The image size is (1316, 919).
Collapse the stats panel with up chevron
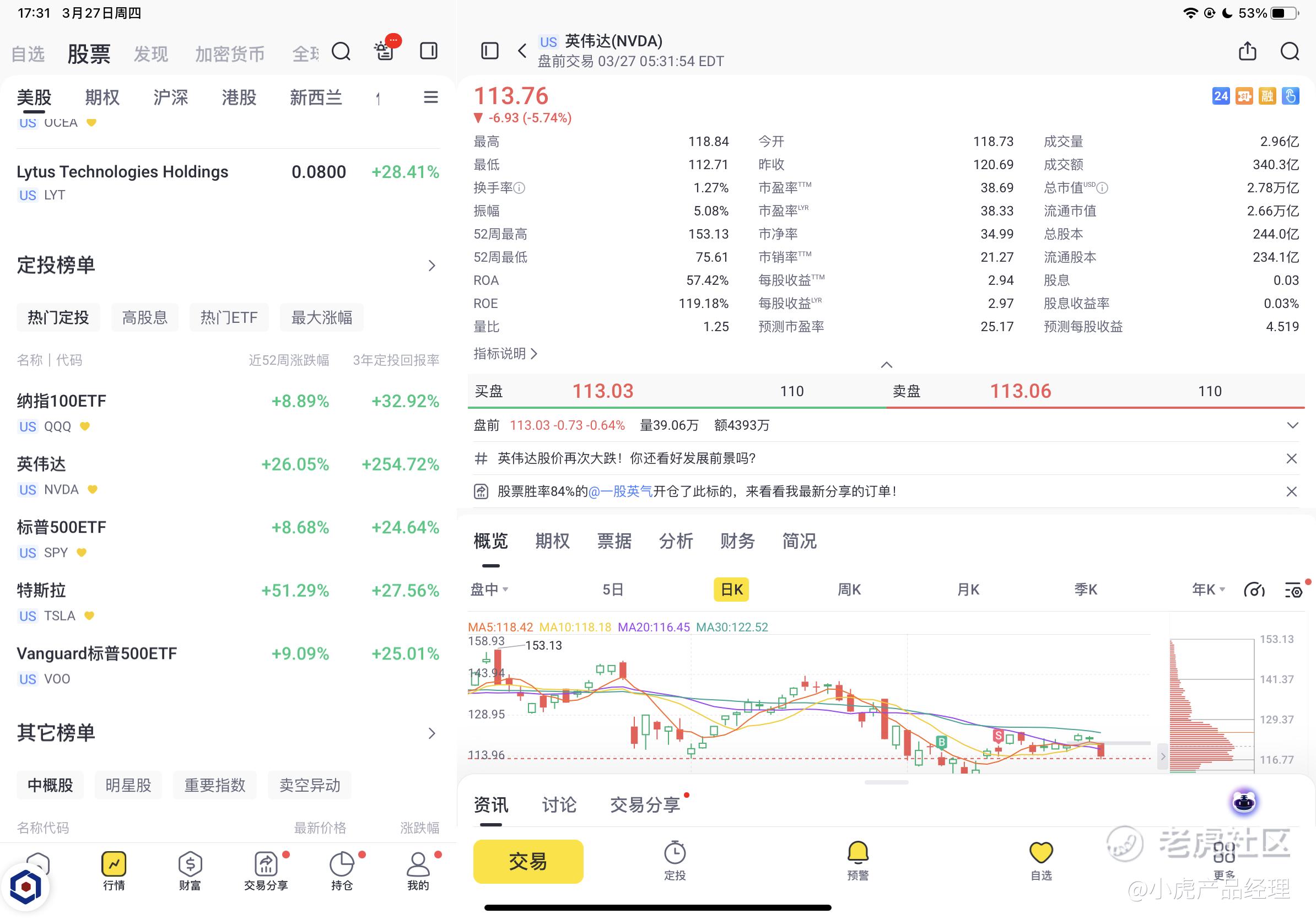click(x=886, y=365)
